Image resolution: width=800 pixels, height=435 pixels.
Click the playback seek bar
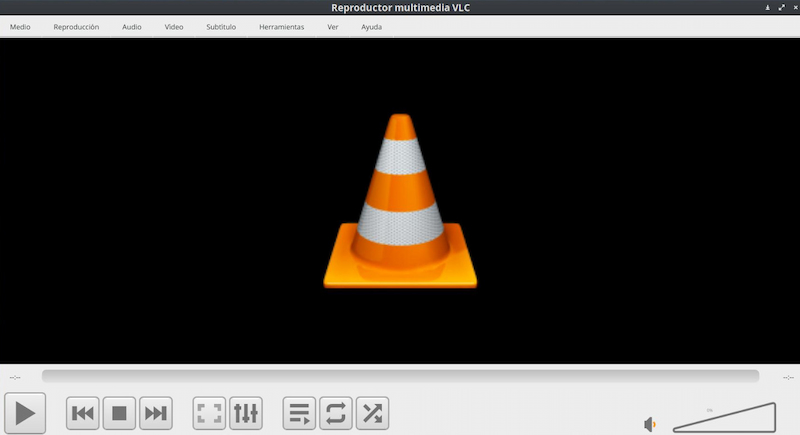pos(400,376)
